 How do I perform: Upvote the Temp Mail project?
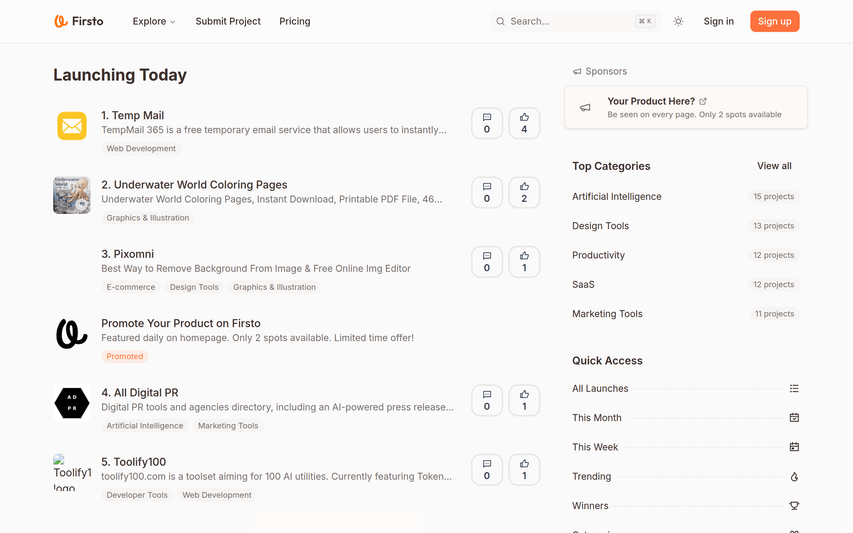coord(524,123)
